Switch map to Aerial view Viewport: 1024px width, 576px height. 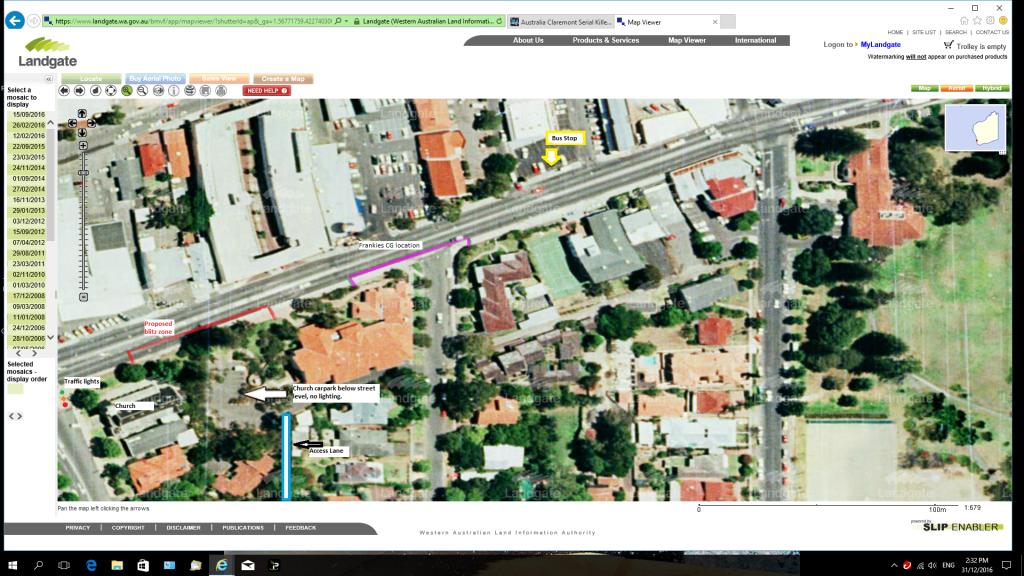tap(957, 89)
